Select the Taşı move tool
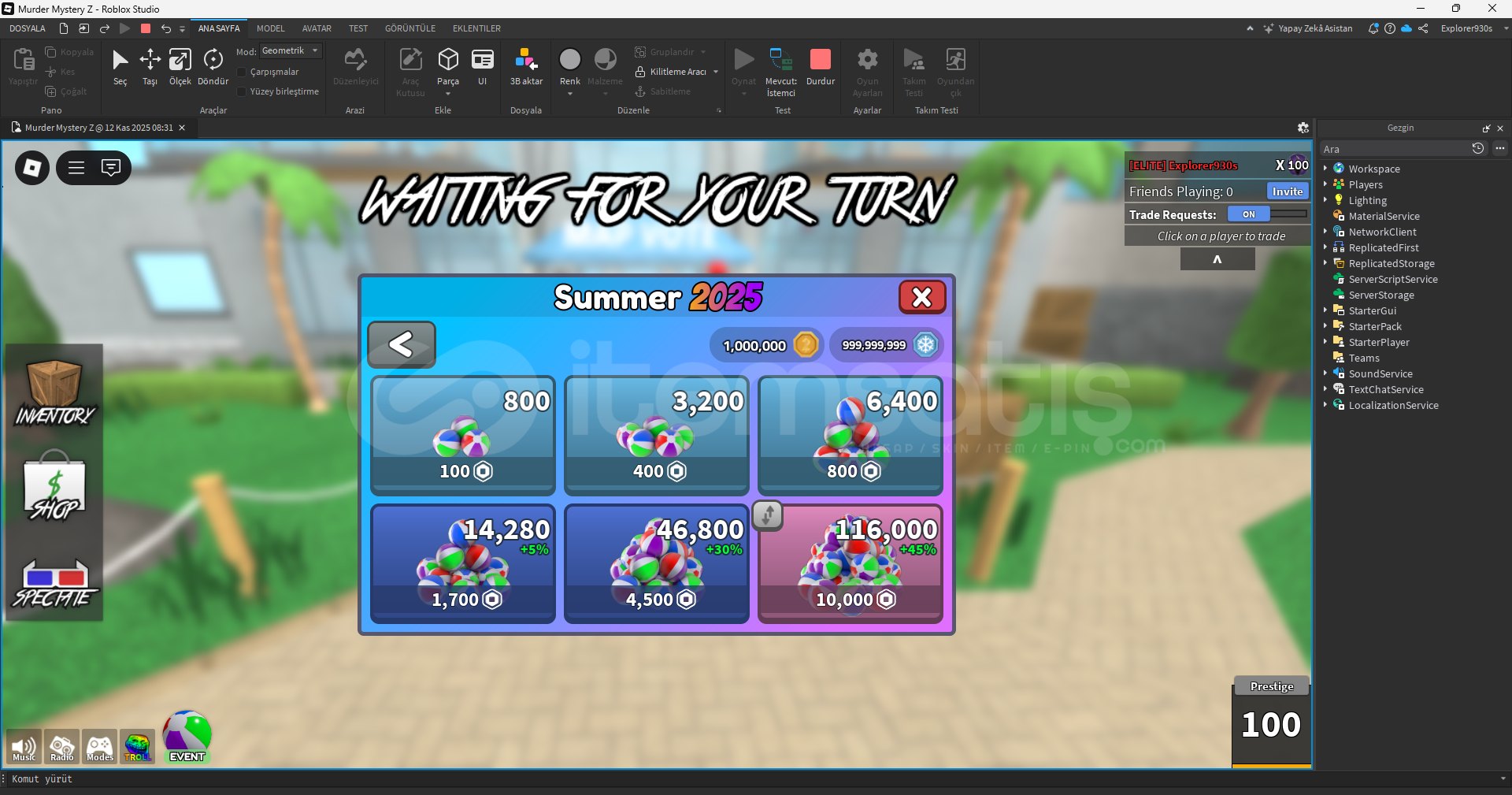Viewport: 1512px width, 795px height. [x=150, y=67]
